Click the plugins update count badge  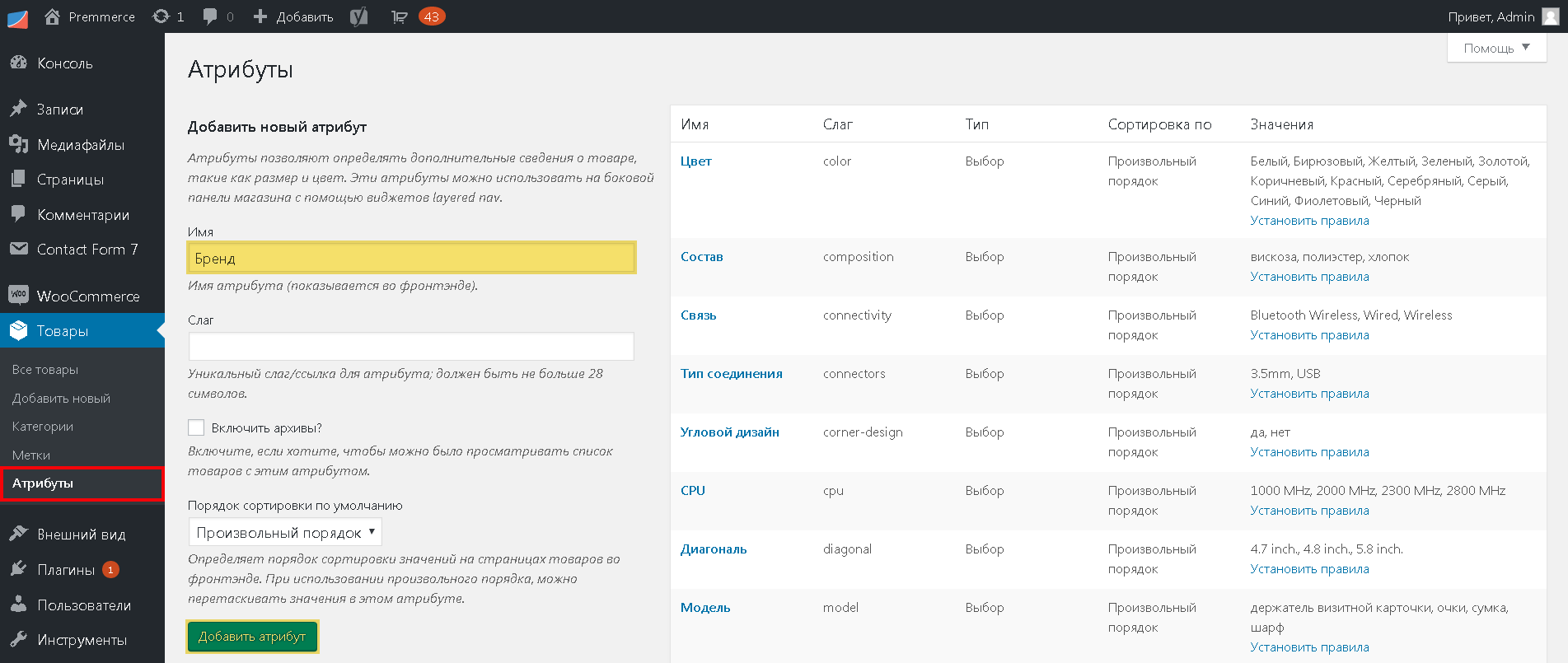[x=110, y=569]
